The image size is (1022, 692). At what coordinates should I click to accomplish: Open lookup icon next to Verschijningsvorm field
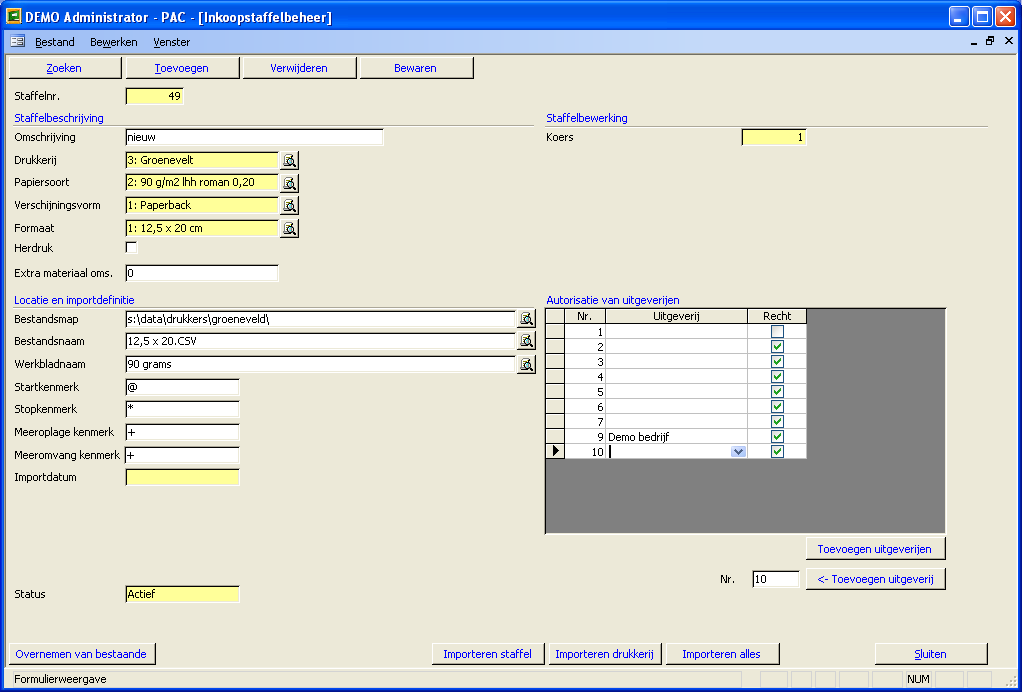pos(289,205)
